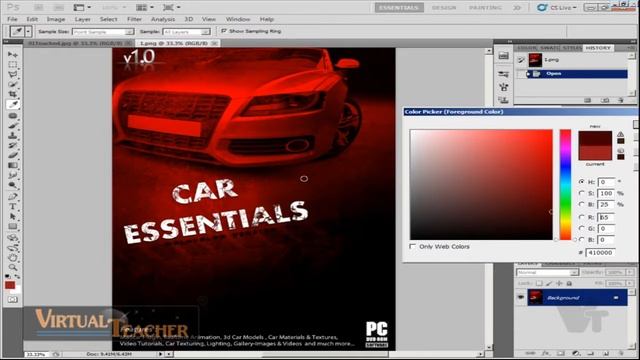The height and width of the screenshot is (360, 640).
Task: Switch to the Painting workspace
Action: pyautogui.click(x=485, y=7)
